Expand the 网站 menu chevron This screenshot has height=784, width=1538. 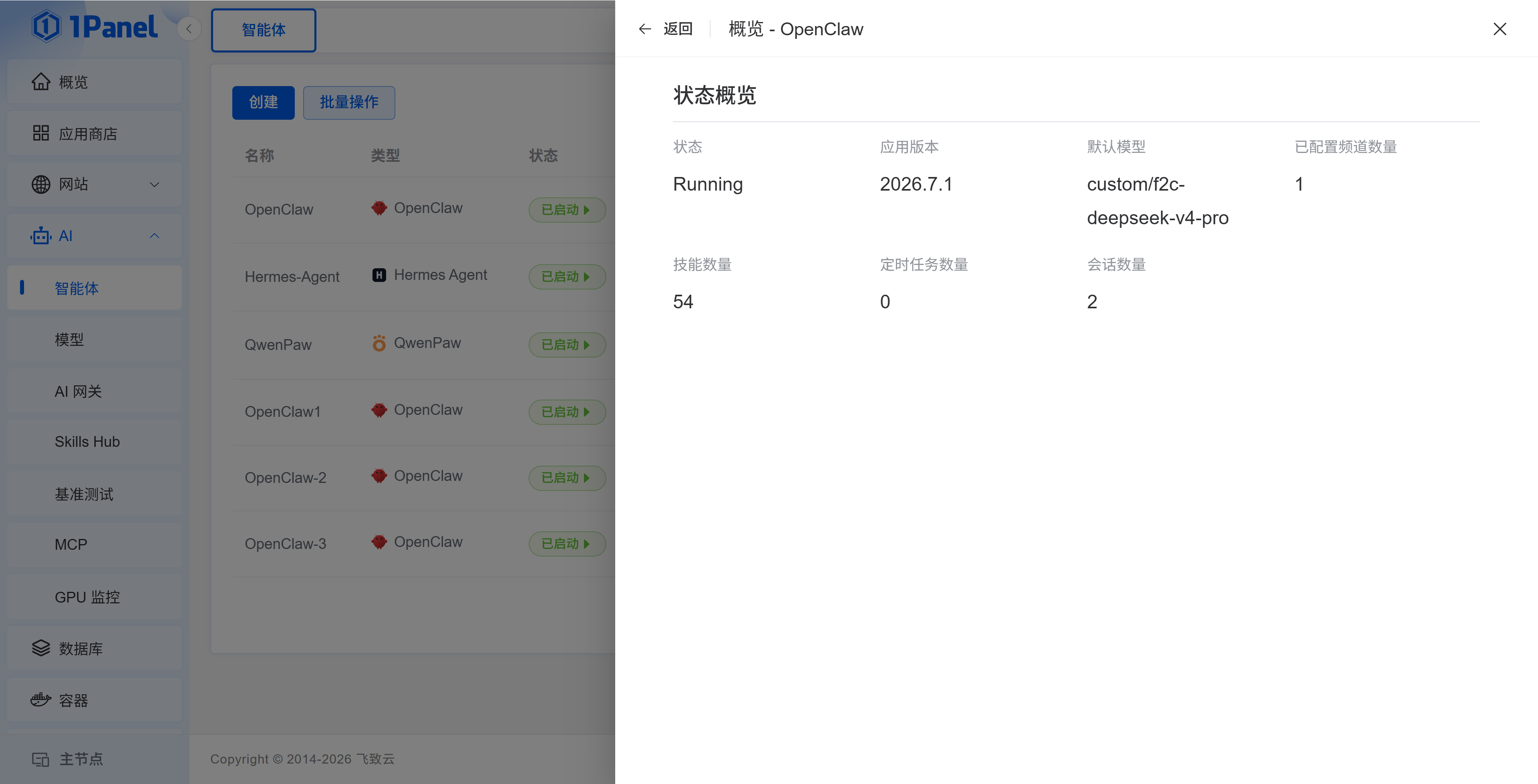point(155,185)
